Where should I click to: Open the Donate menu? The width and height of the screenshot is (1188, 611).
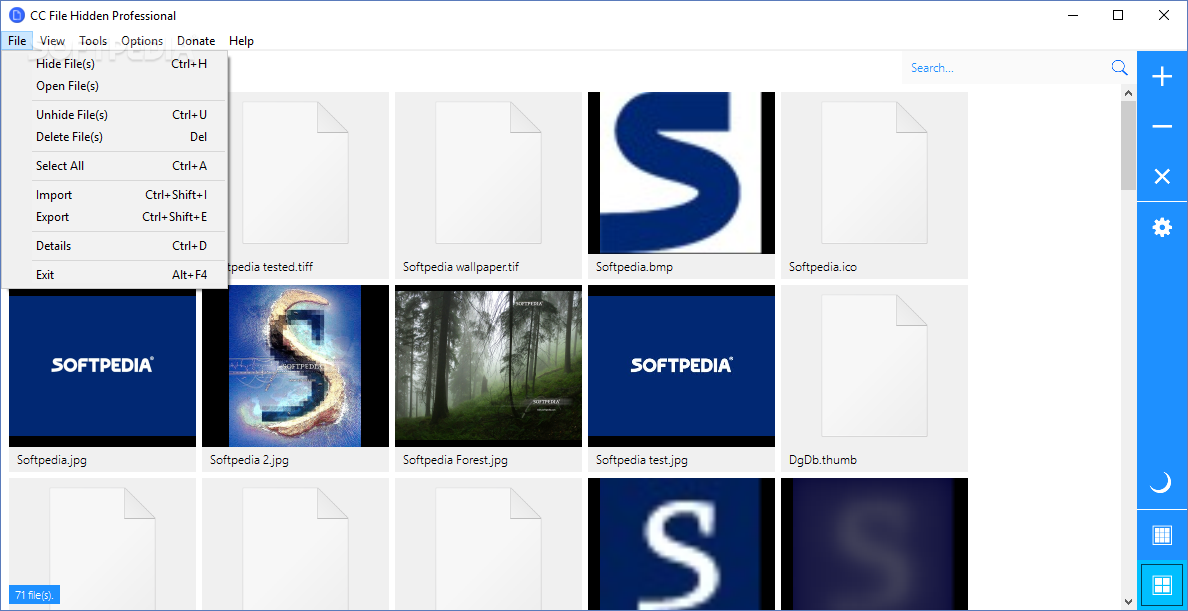click(x=196, y=41)
